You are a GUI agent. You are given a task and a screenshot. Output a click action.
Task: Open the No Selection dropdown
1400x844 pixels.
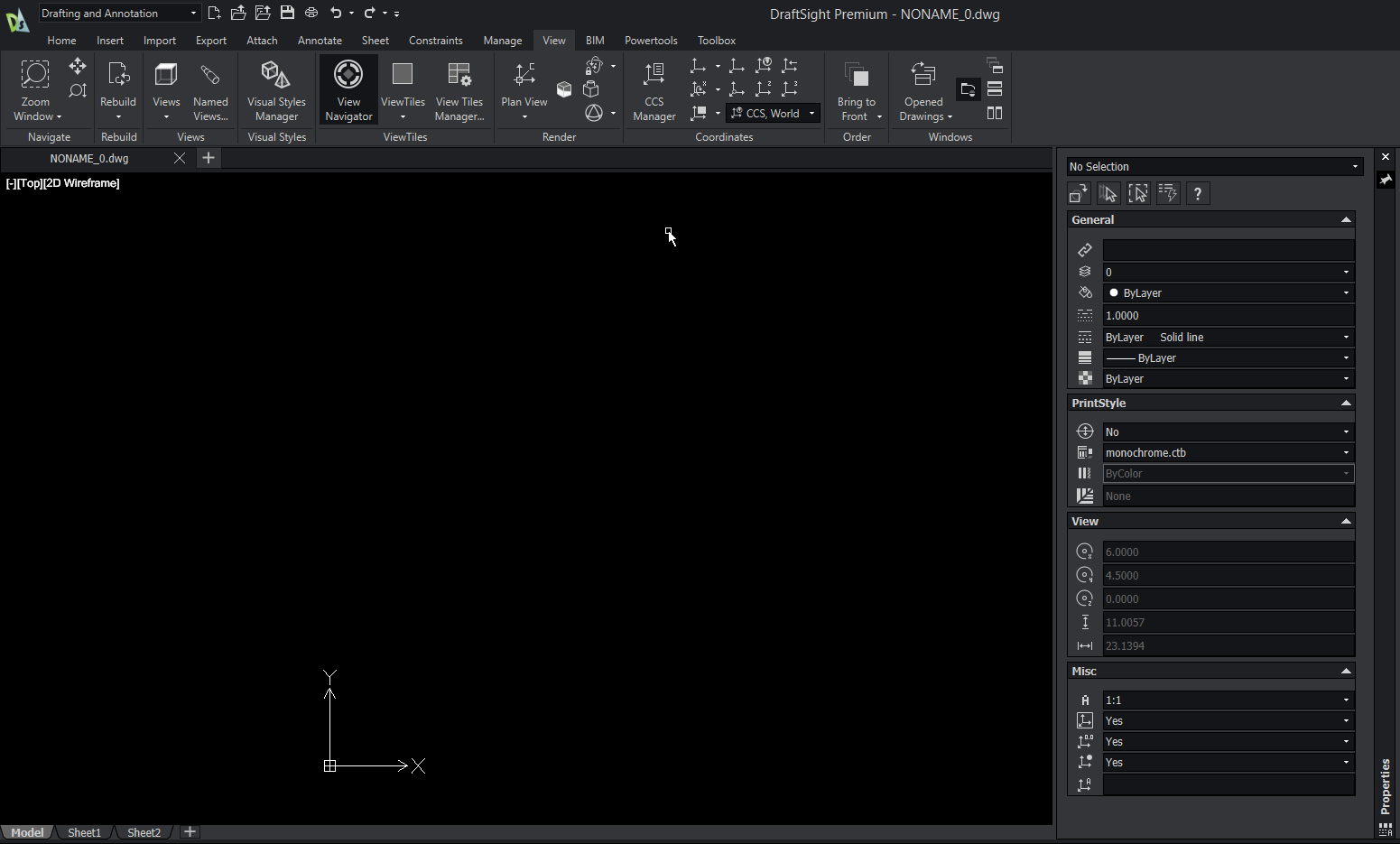coord(1214,167)
